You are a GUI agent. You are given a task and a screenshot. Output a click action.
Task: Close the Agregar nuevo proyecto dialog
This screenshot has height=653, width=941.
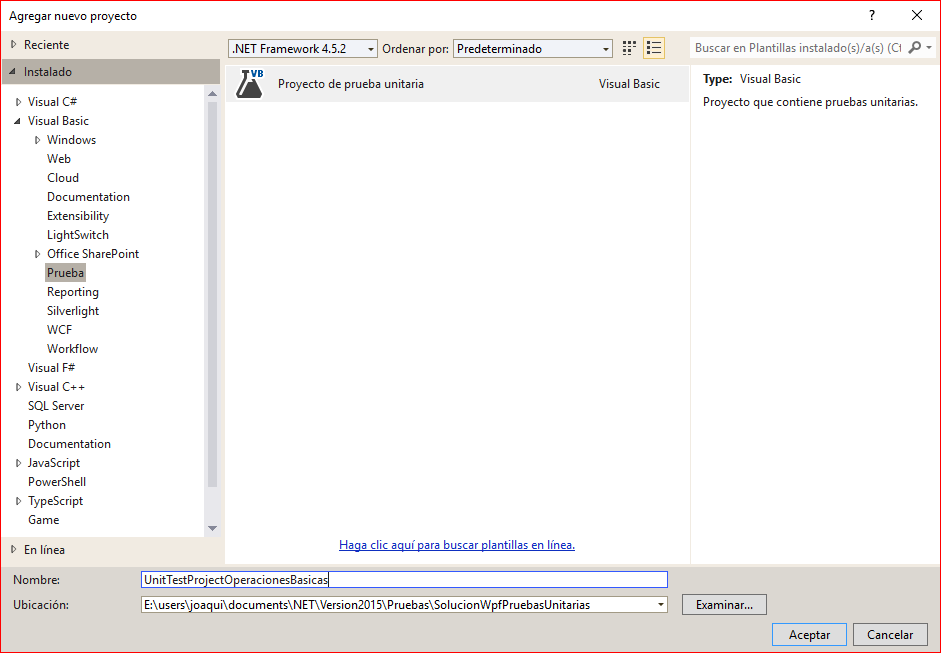[917, 16]
